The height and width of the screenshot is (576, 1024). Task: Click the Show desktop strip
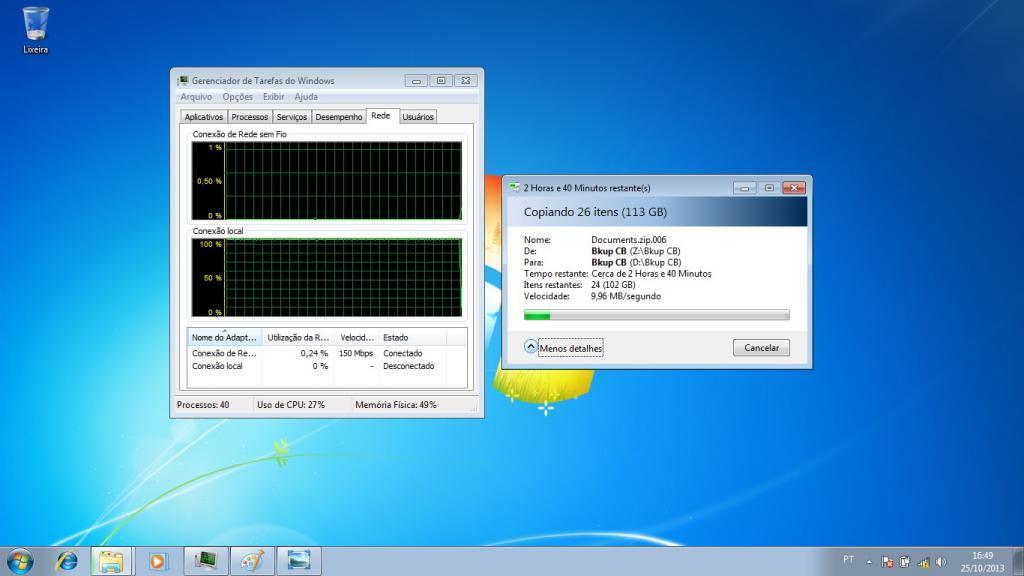(x=1017, y=562)
